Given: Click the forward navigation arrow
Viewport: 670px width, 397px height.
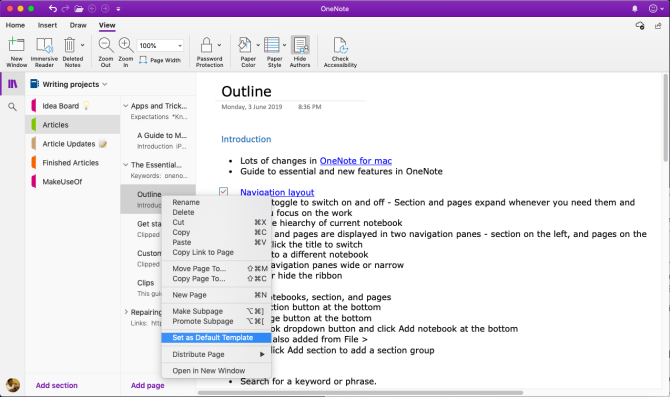Looking at the screenshot, I should [105, 9].
